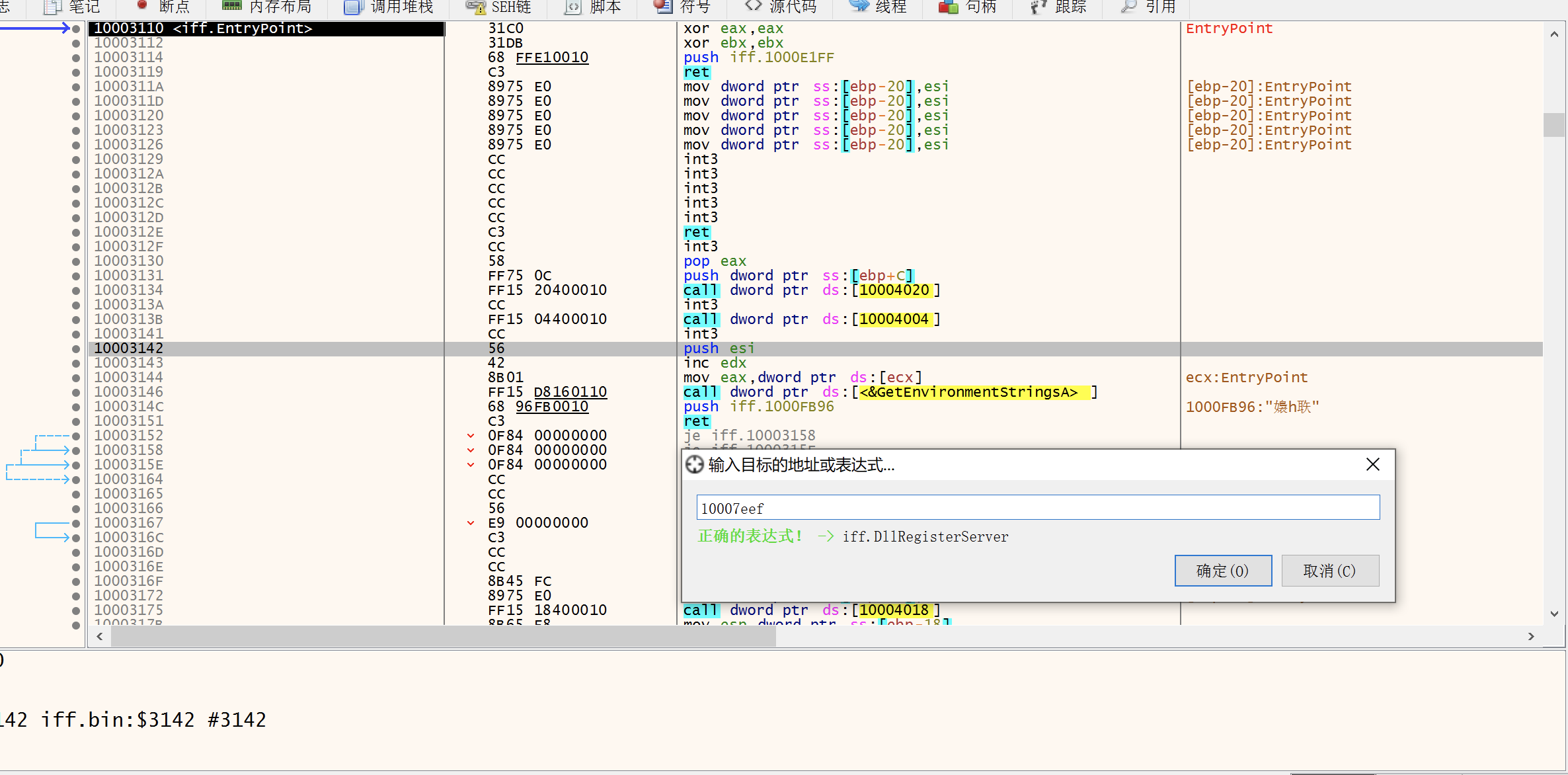
Task: Select the 'inc edx' instruction
Action: point(715,363)
